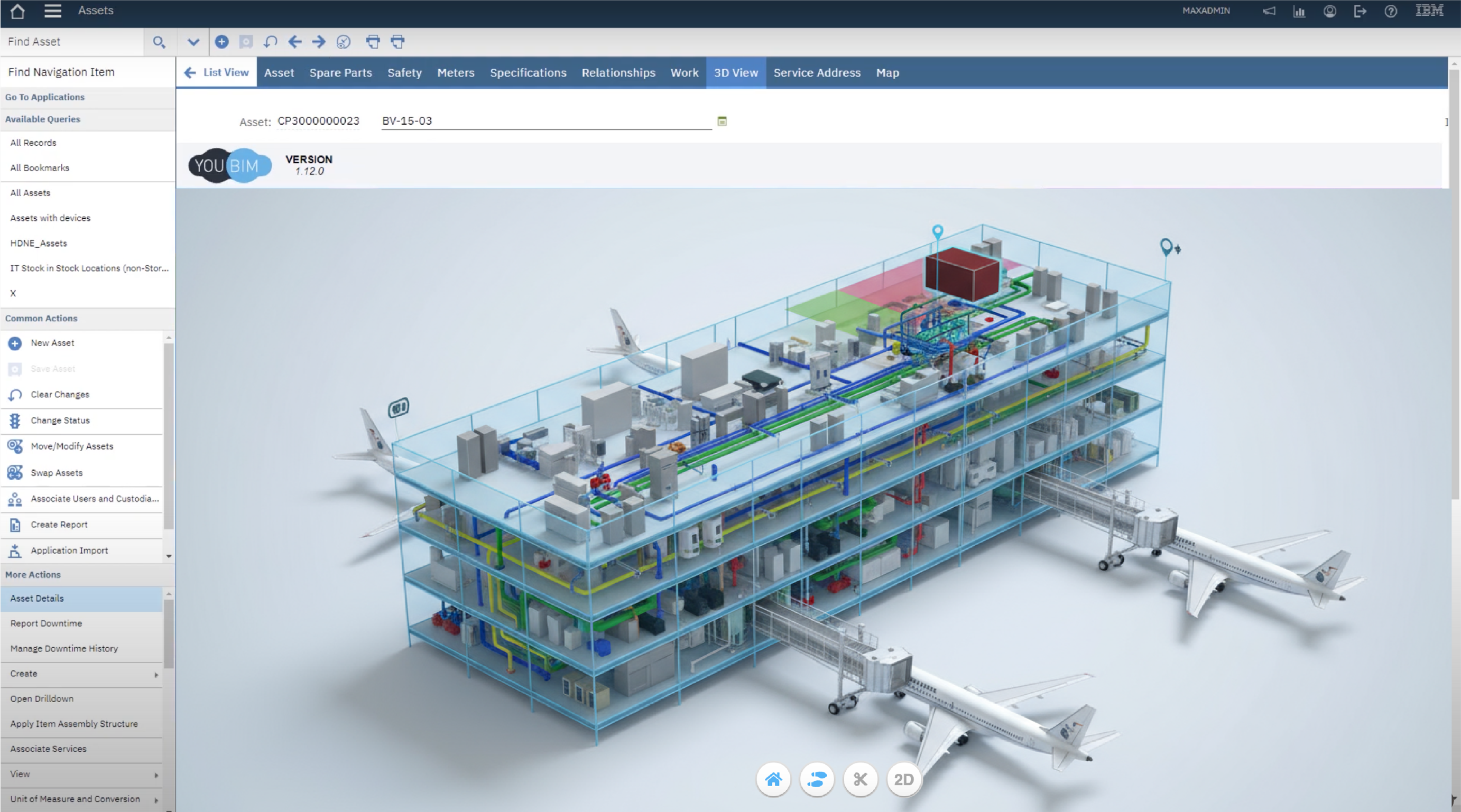
Task: Open the Specifications tab
Action: pos(528,72)
